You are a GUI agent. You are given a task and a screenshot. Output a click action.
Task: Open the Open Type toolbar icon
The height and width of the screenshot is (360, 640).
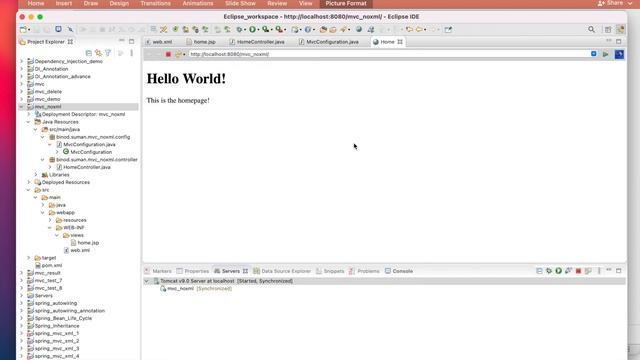click(x=323, y=29)
